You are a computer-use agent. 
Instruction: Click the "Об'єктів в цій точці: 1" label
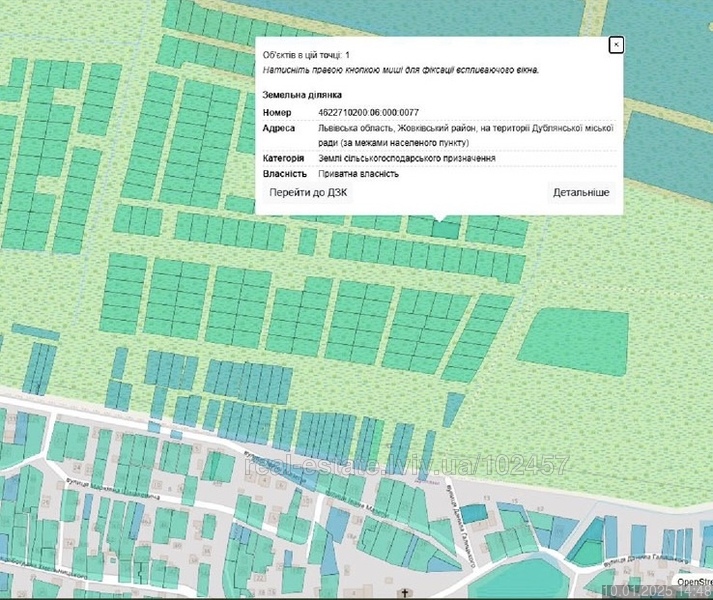[306, 55]
